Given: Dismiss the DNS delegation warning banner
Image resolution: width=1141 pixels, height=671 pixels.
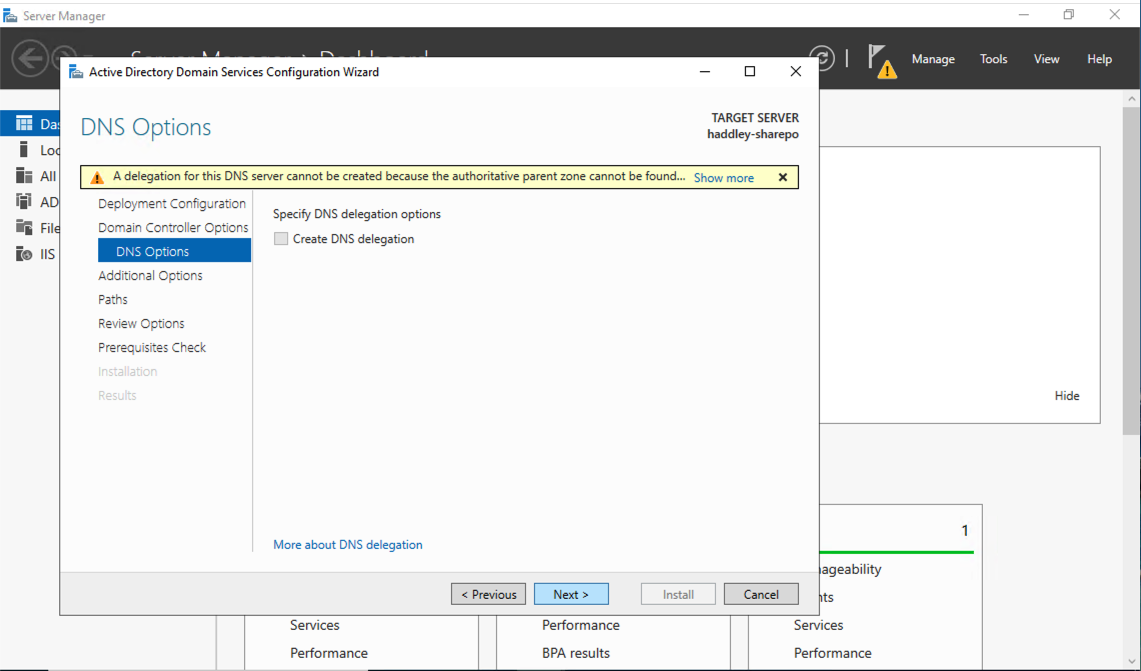Looking at the screenshot, I should click(x=783, y=177).
